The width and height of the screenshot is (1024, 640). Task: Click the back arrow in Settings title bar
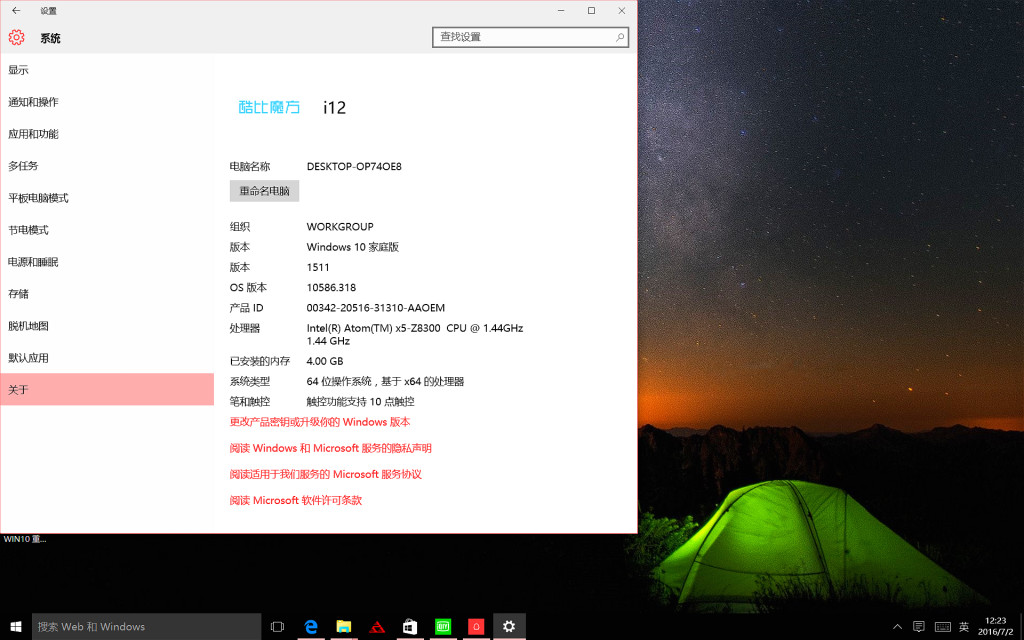[16, 10]
